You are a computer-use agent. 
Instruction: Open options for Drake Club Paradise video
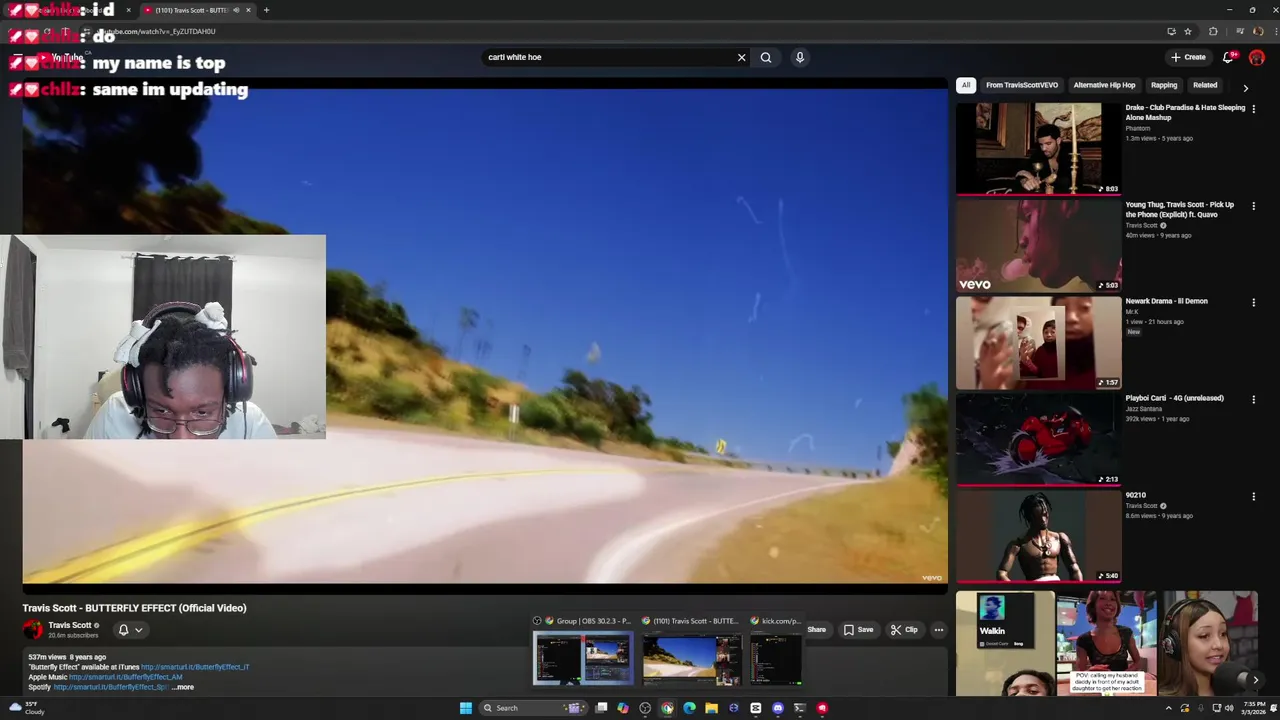(x=1253, y=109)
